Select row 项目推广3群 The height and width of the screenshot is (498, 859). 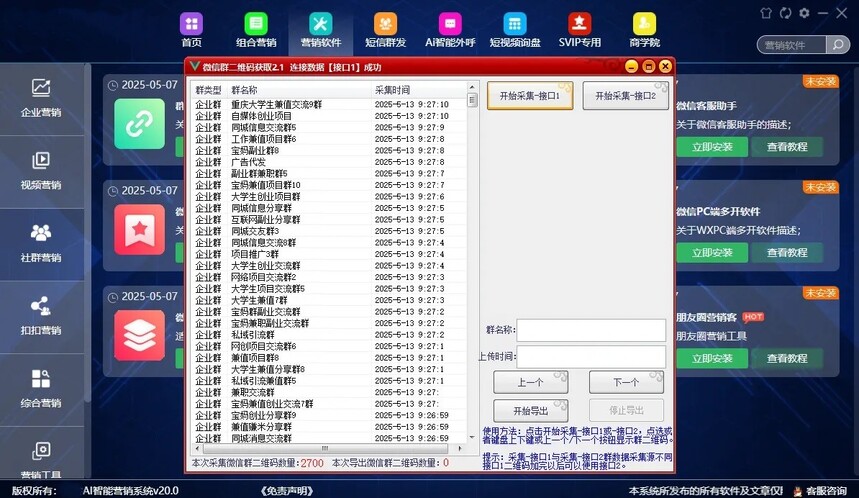tap(329, 254)
